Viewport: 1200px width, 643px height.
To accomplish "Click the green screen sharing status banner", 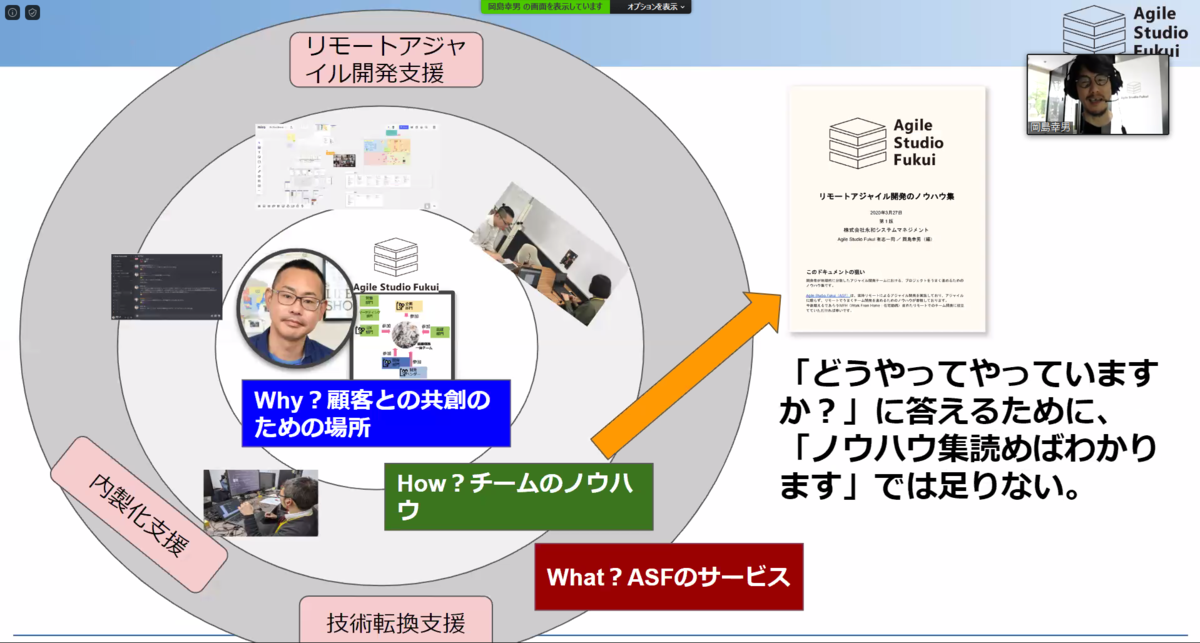I will coord(545,6).
